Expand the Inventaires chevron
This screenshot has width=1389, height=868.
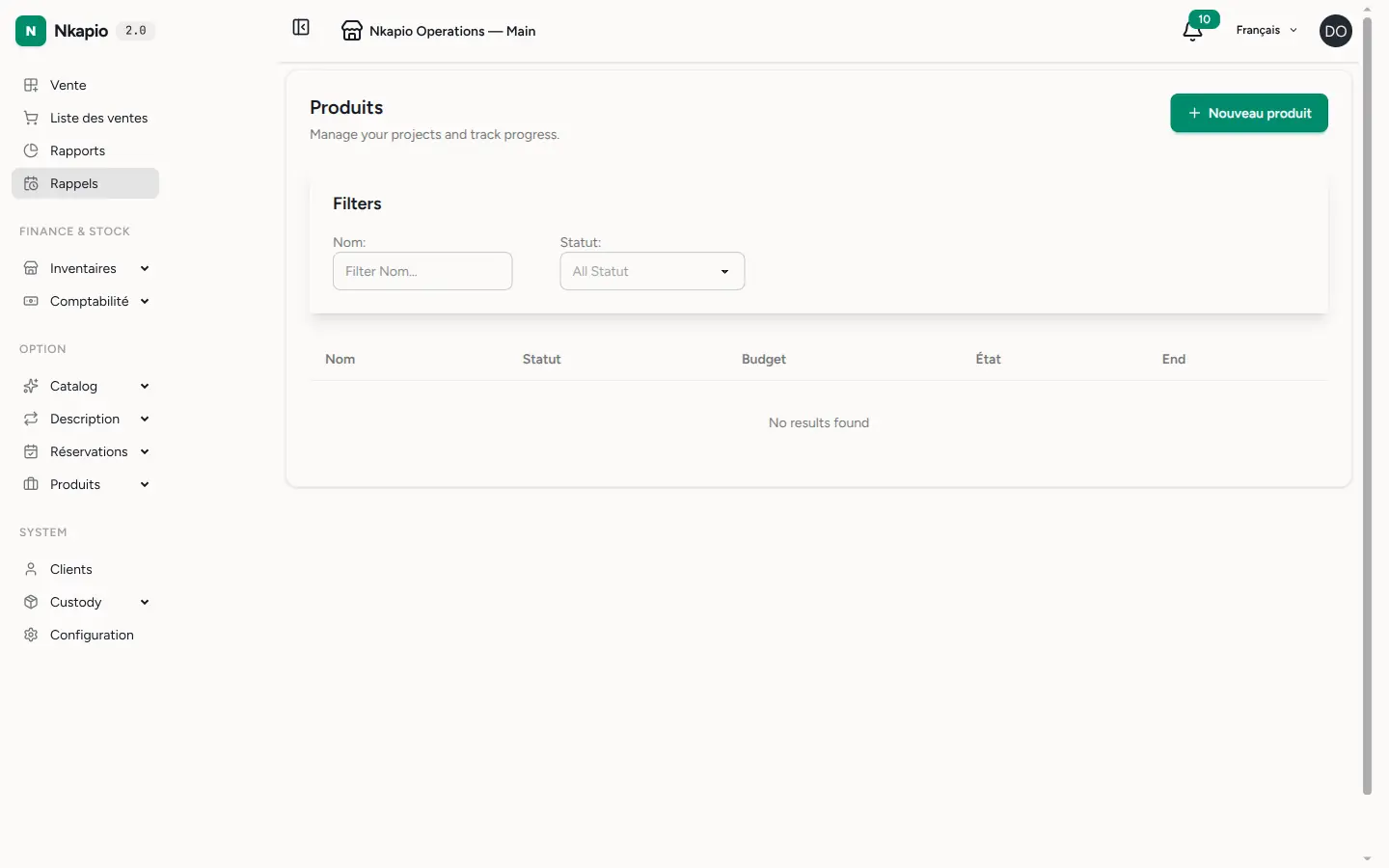coord(145,268)
